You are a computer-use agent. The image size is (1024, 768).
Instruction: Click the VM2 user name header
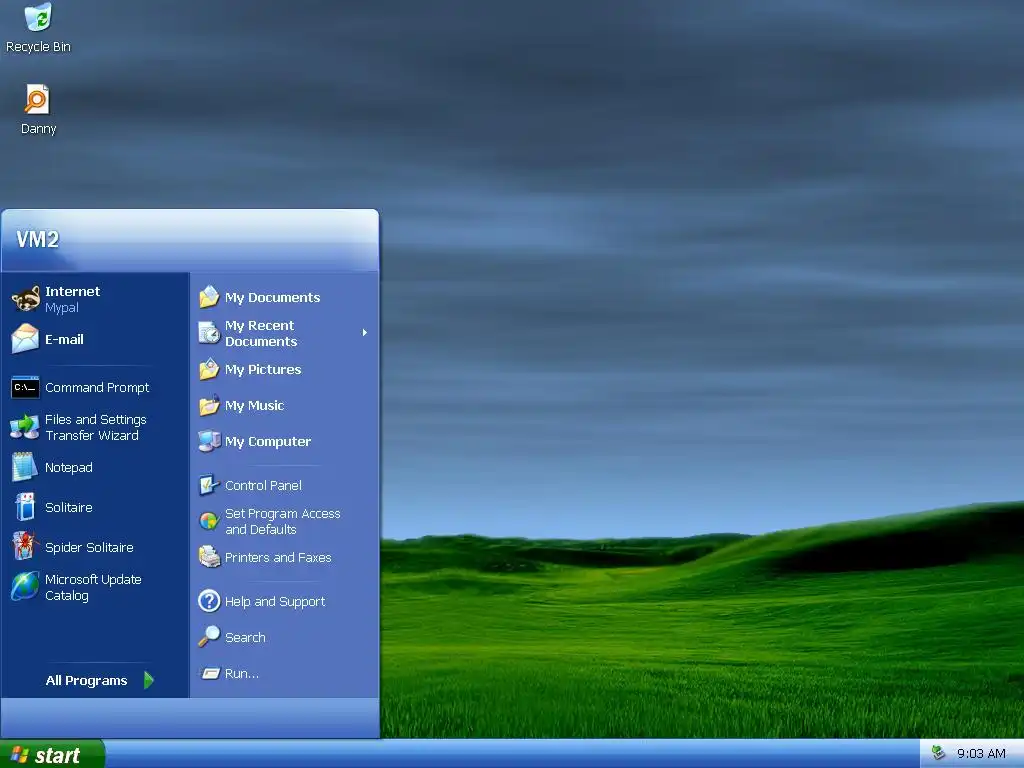click(x=38, y=240)
